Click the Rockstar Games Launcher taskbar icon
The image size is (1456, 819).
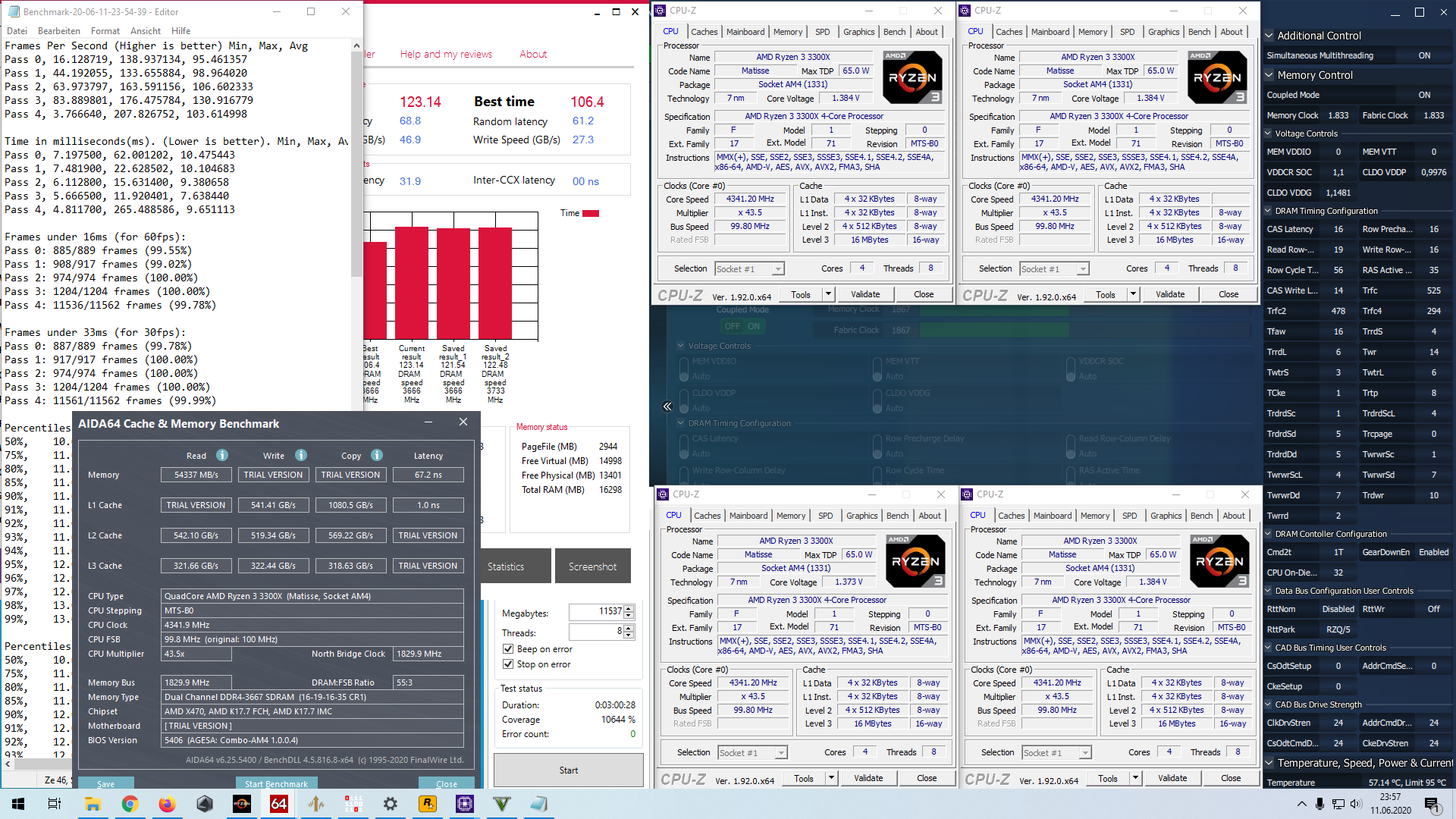428,804
